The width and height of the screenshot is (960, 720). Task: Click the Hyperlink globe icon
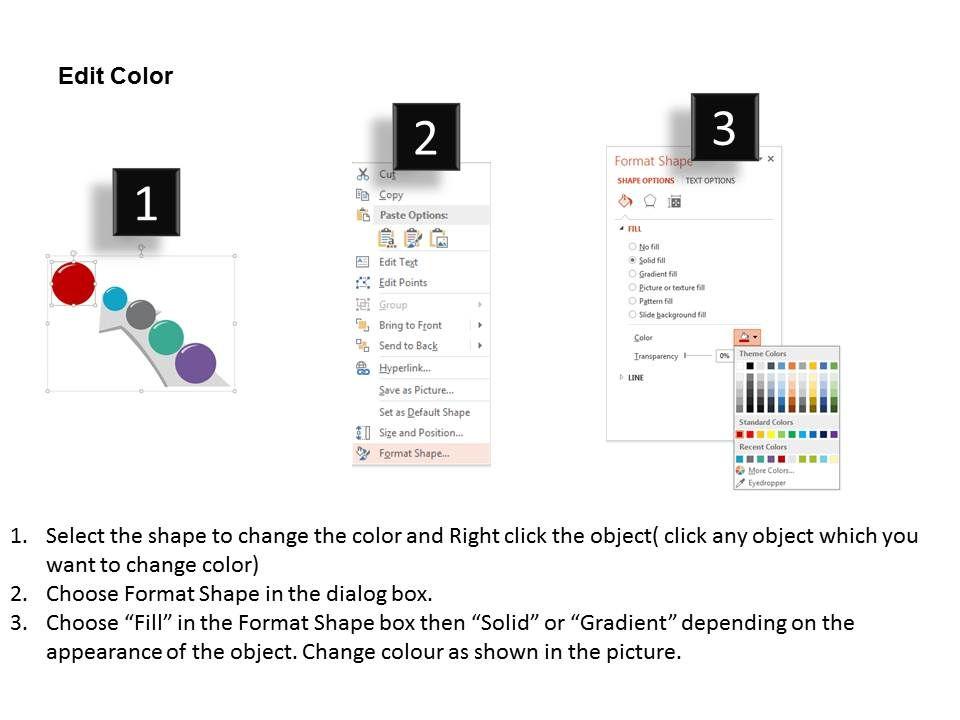coord(363,368)
